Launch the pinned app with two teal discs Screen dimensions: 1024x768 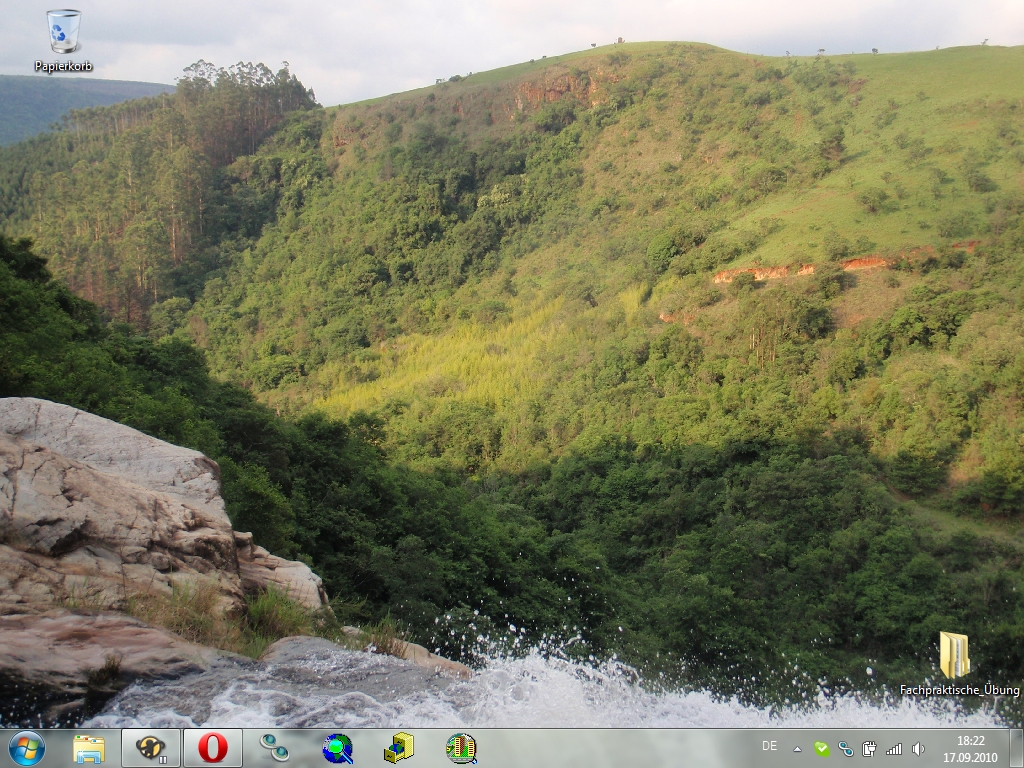click(274, 748)
